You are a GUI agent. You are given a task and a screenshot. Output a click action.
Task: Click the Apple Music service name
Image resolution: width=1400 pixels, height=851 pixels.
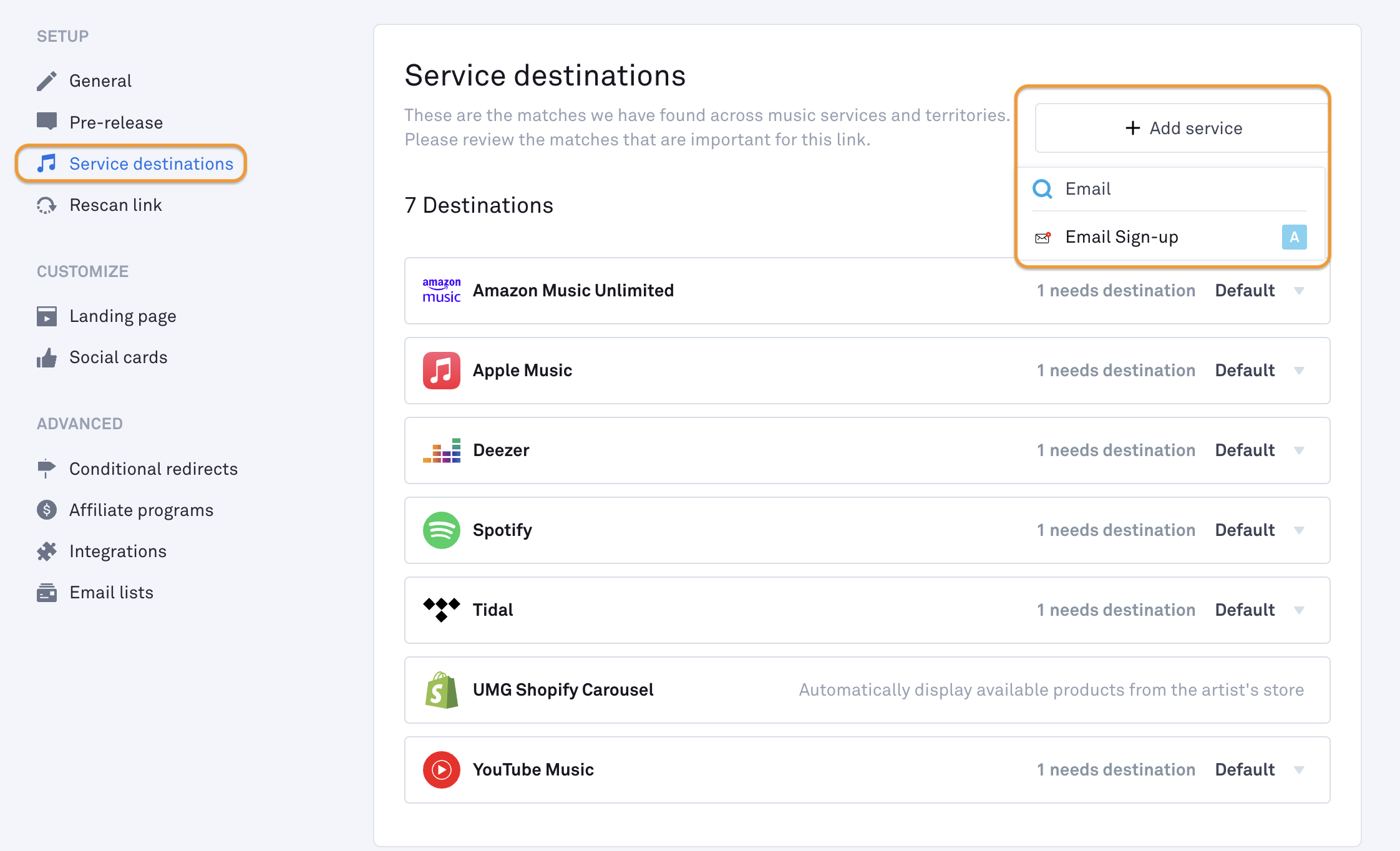522,371
